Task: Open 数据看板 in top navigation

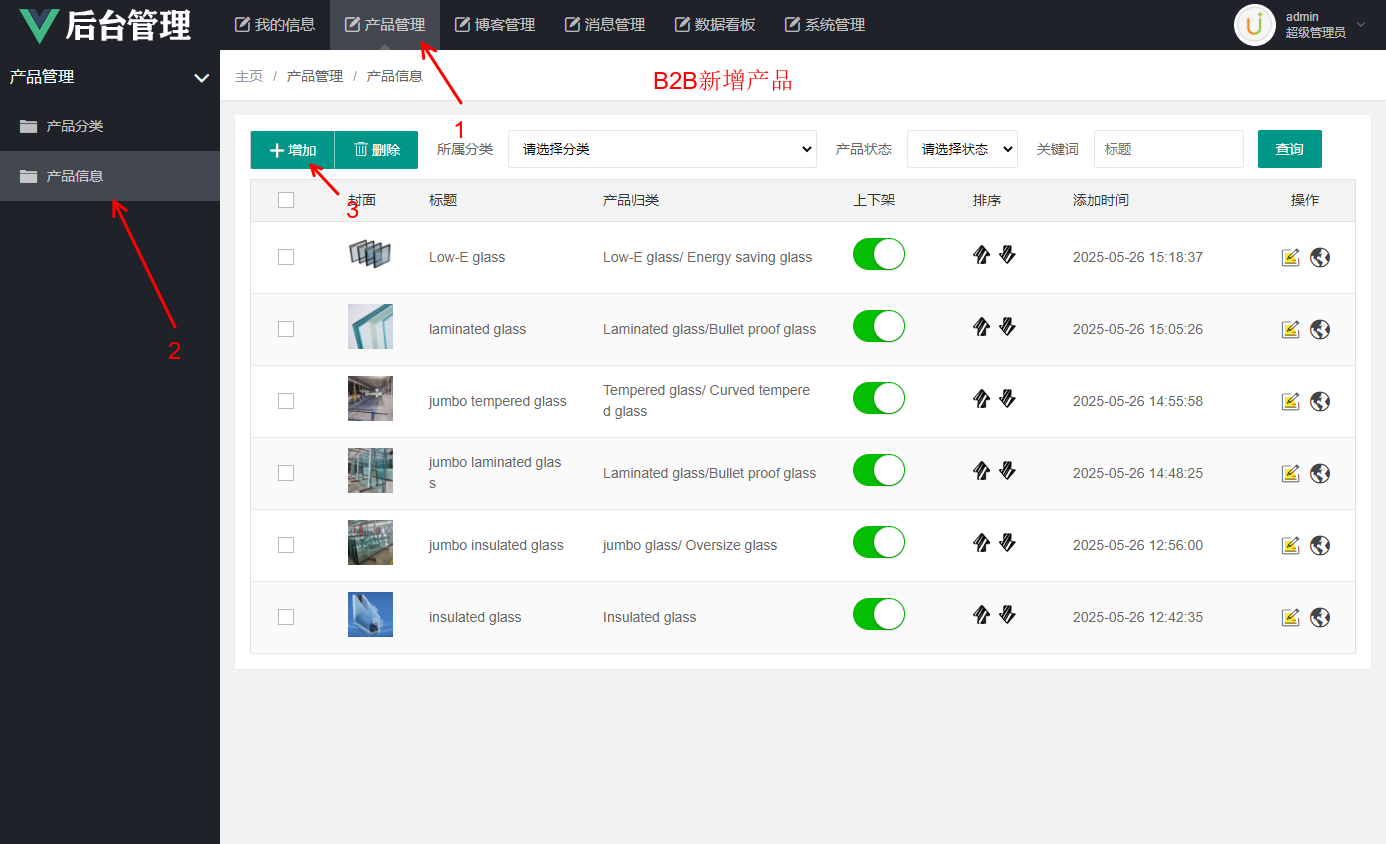Action: [715, 25]
